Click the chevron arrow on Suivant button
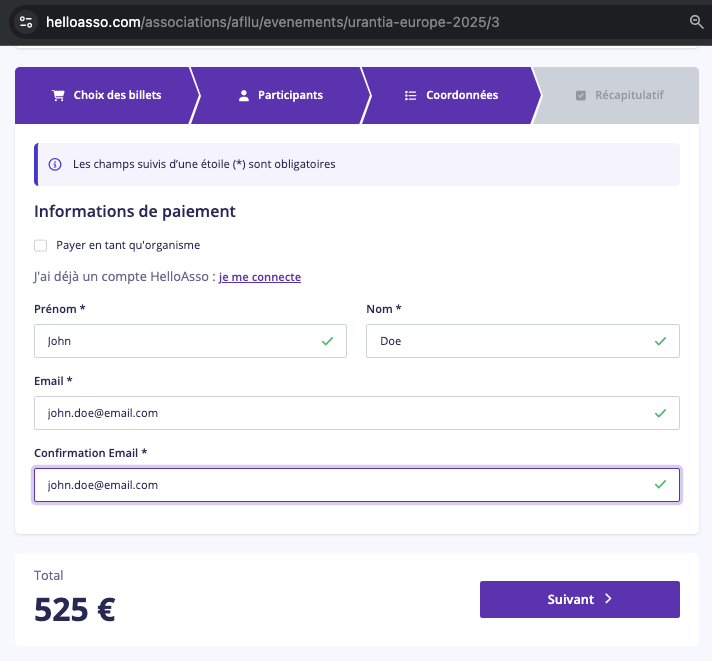This screenshot has height=661, width=712. tap(608, 599)
